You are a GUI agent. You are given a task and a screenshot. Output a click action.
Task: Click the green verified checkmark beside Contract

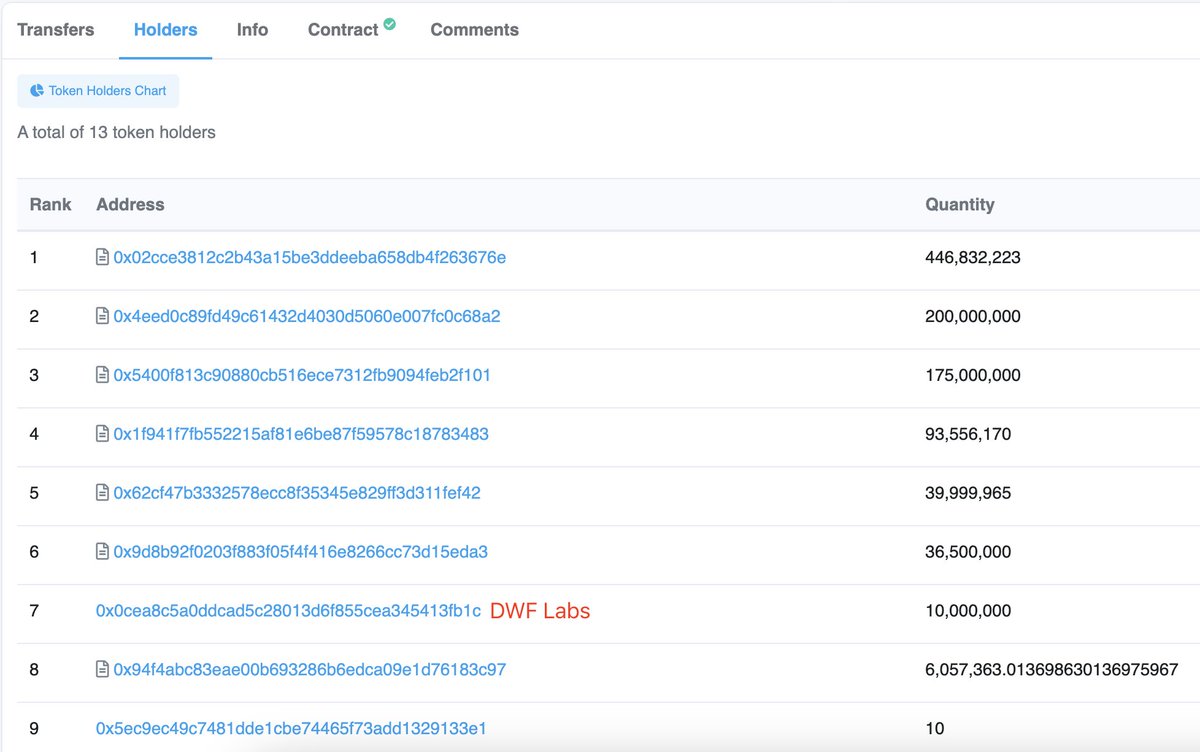click(x=390, y=22)
